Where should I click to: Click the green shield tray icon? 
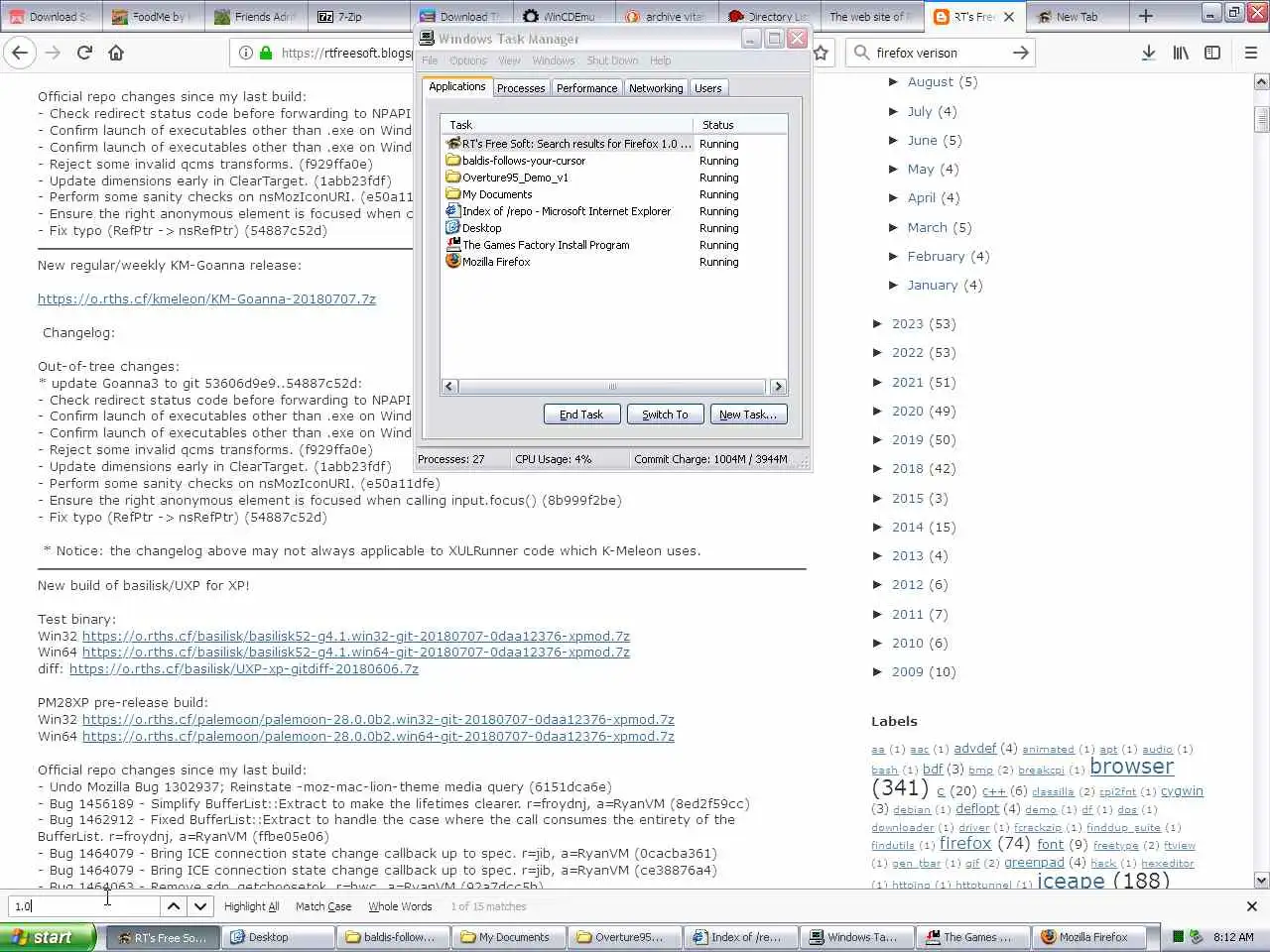point(1178,937)
